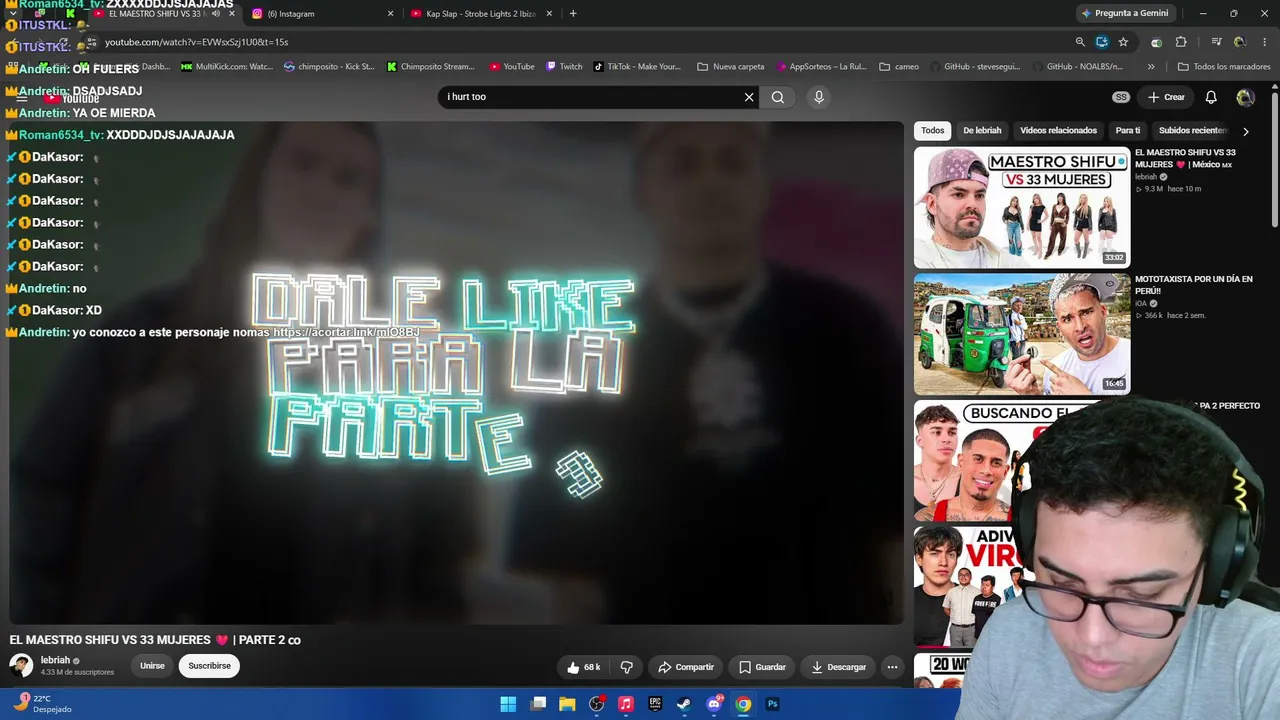The width and height of the screenshot is (1280, 720).
Task: Open Steam from taskbar
Action: pos(684,704)
